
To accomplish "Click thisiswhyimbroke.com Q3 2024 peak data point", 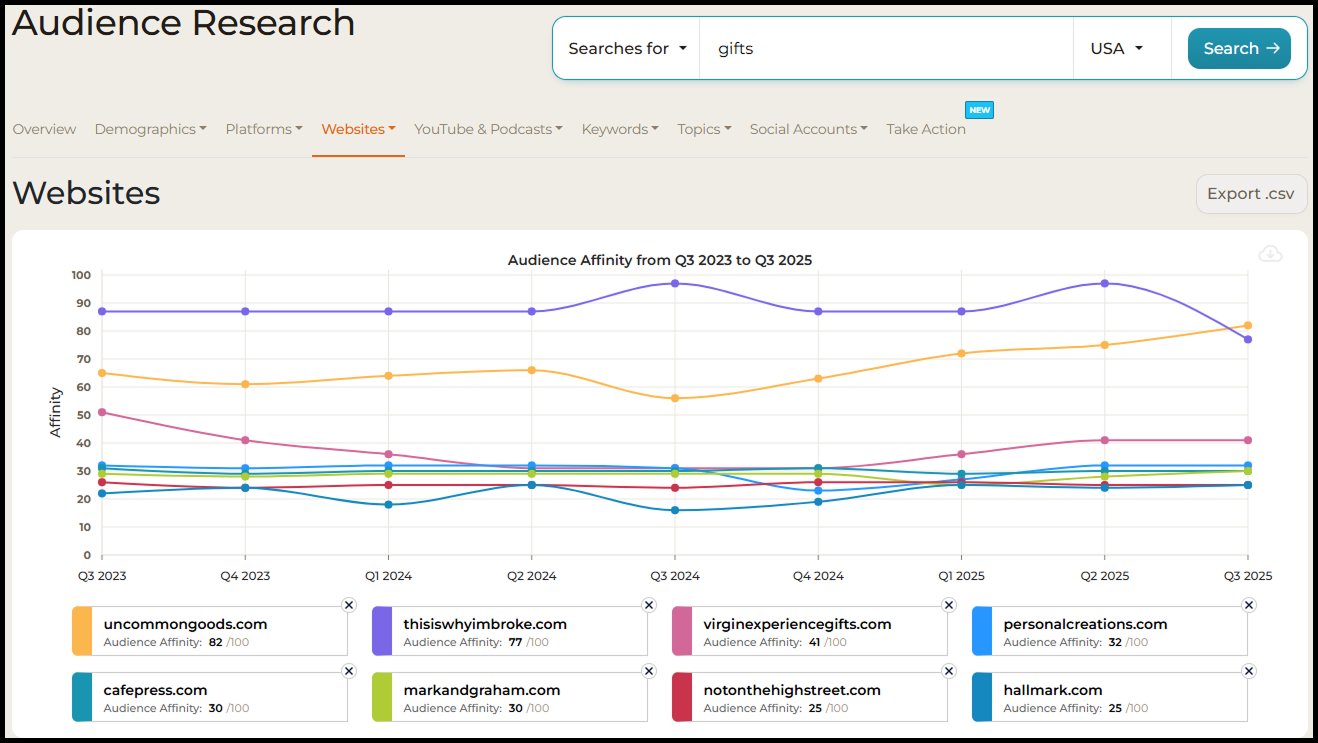I will [675, 283].
